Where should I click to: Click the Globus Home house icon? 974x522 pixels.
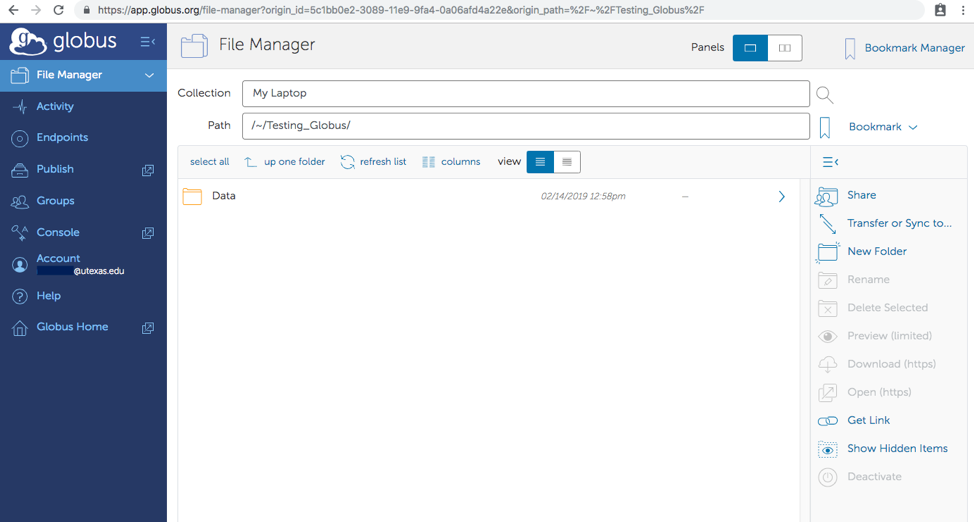[x=20, y=327]
